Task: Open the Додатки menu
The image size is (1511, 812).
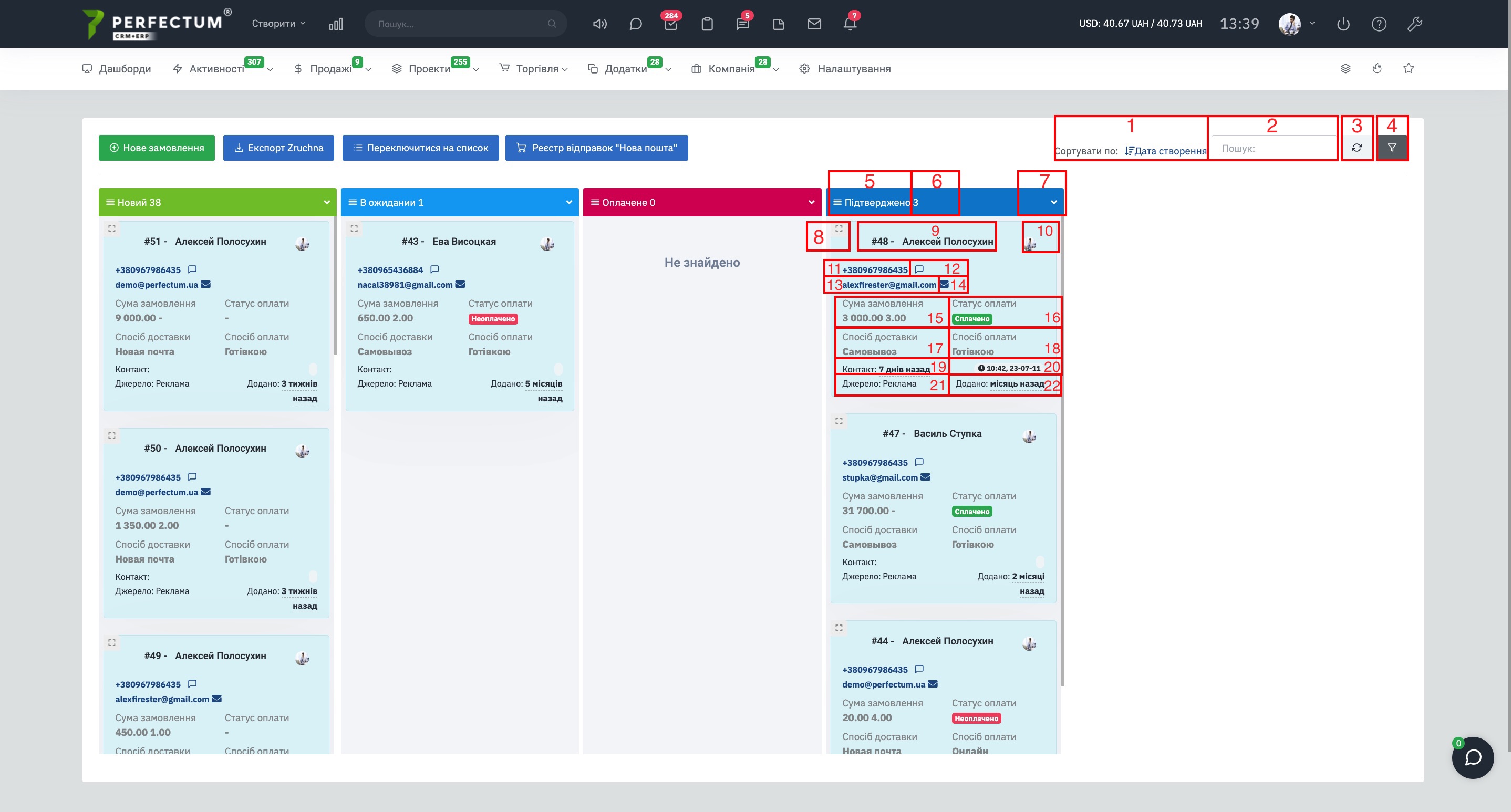Action: point(629,69)
